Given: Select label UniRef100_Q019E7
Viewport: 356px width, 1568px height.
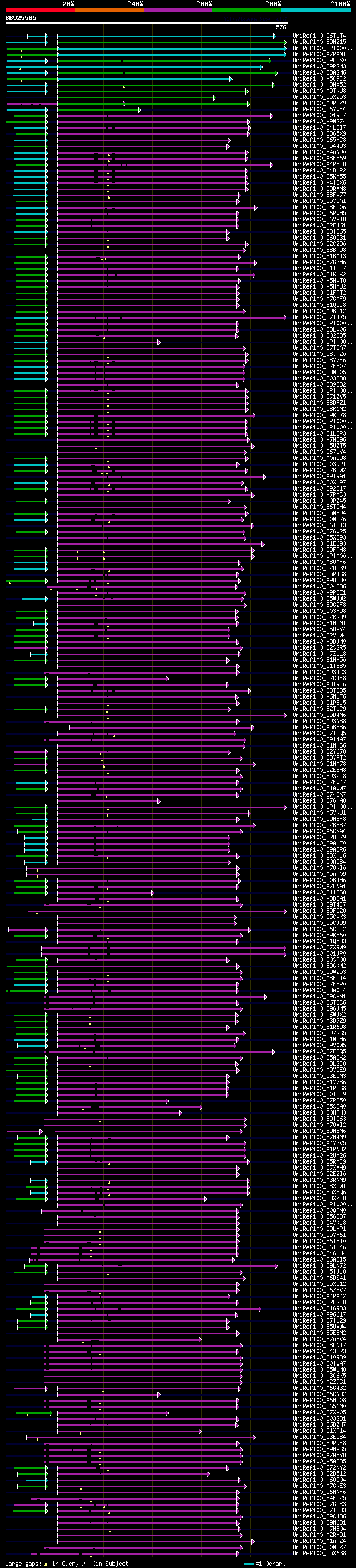Looking at the screenshot, I should coord(319,116).
